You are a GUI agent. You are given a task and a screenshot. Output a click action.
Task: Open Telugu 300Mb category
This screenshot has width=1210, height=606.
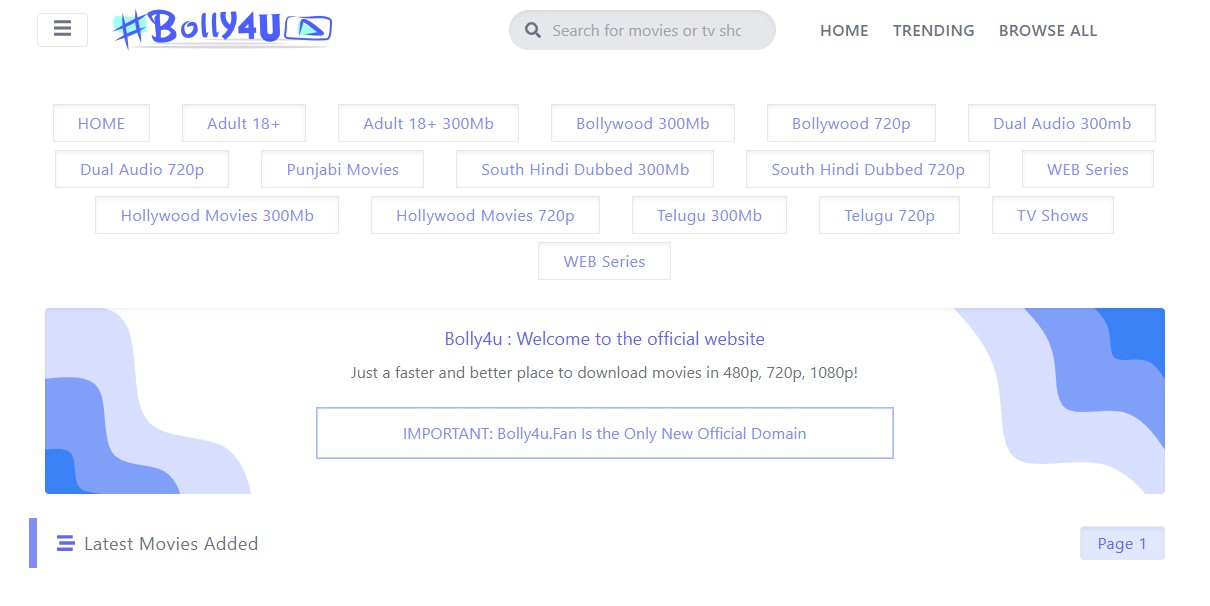(709, 215)
